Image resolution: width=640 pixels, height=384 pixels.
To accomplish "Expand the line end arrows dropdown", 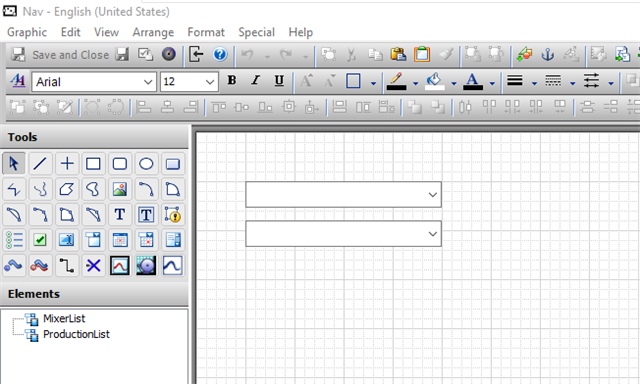I will 611,84.
